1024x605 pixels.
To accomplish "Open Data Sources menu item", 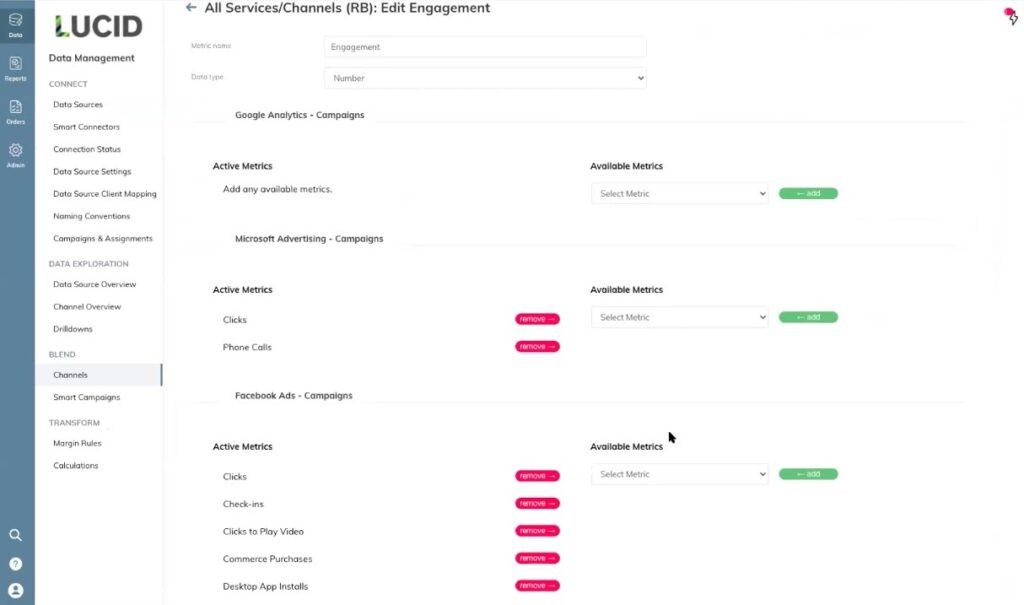I will tap(78, 104).
